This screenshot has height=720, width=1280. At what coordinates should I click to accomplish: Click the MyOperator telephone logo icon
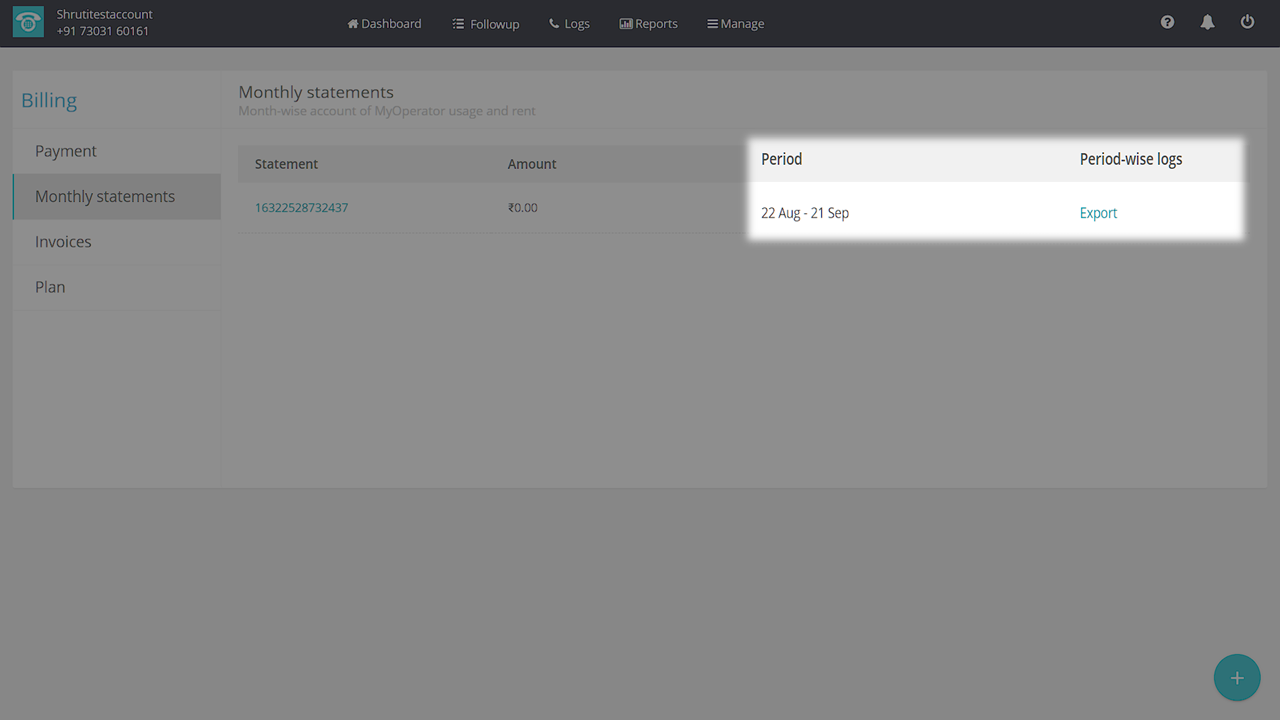(28, 23)
